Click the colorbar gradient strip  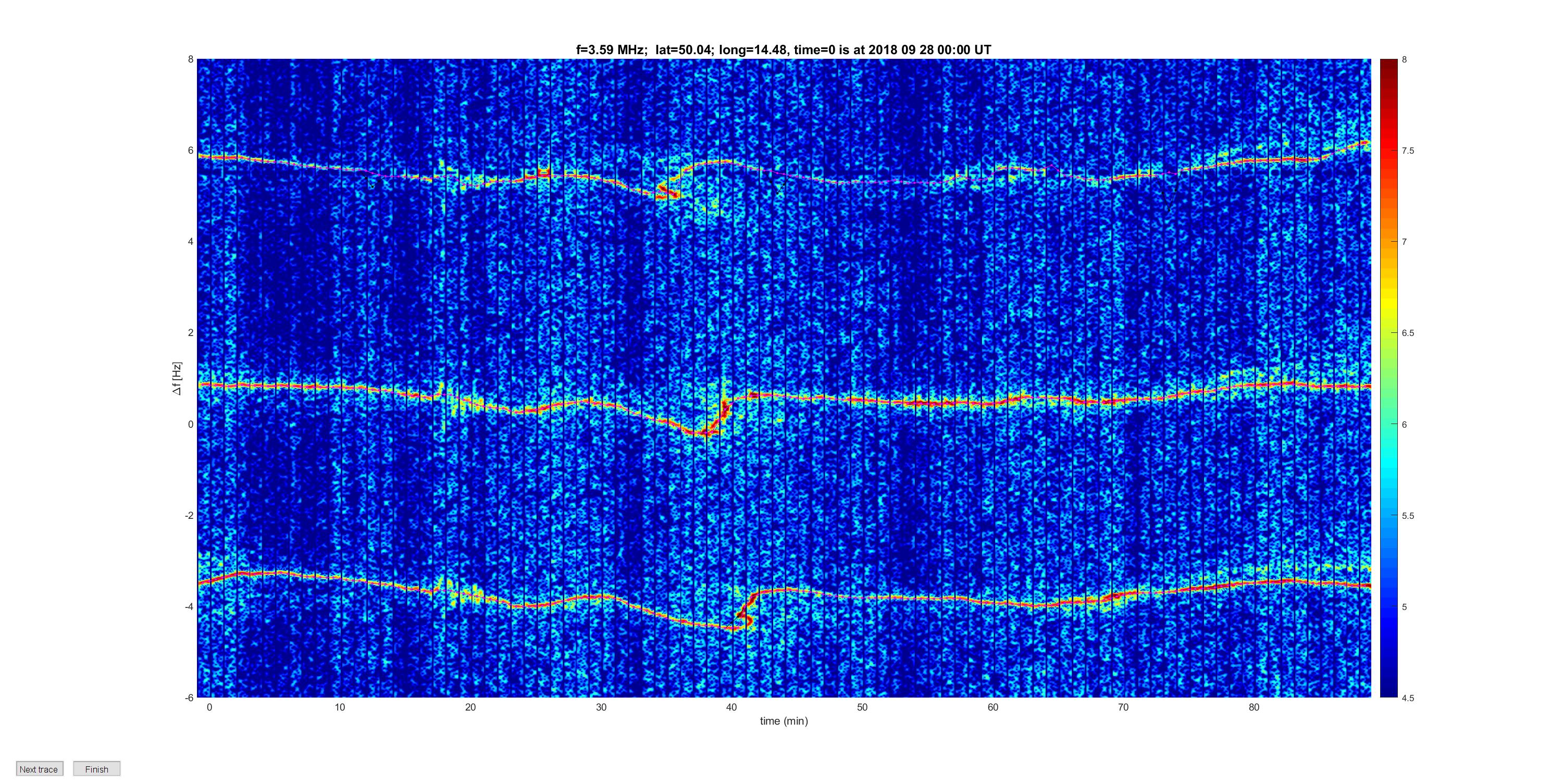(x=1388, y=378)
